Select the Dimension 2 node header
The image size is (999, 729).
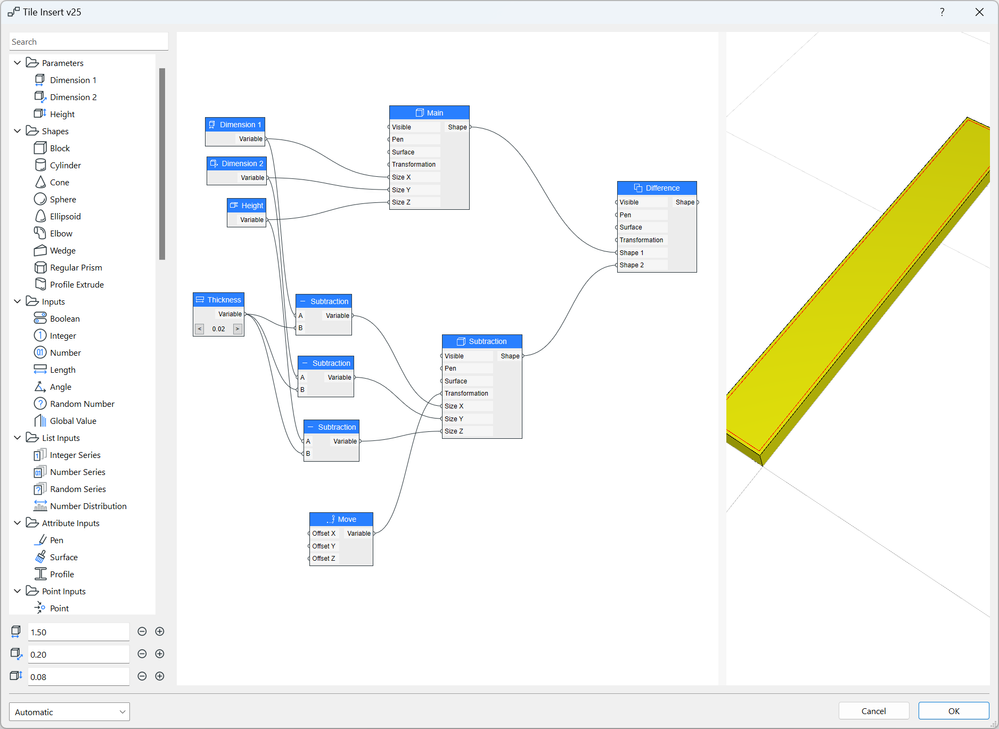point(236,164)
